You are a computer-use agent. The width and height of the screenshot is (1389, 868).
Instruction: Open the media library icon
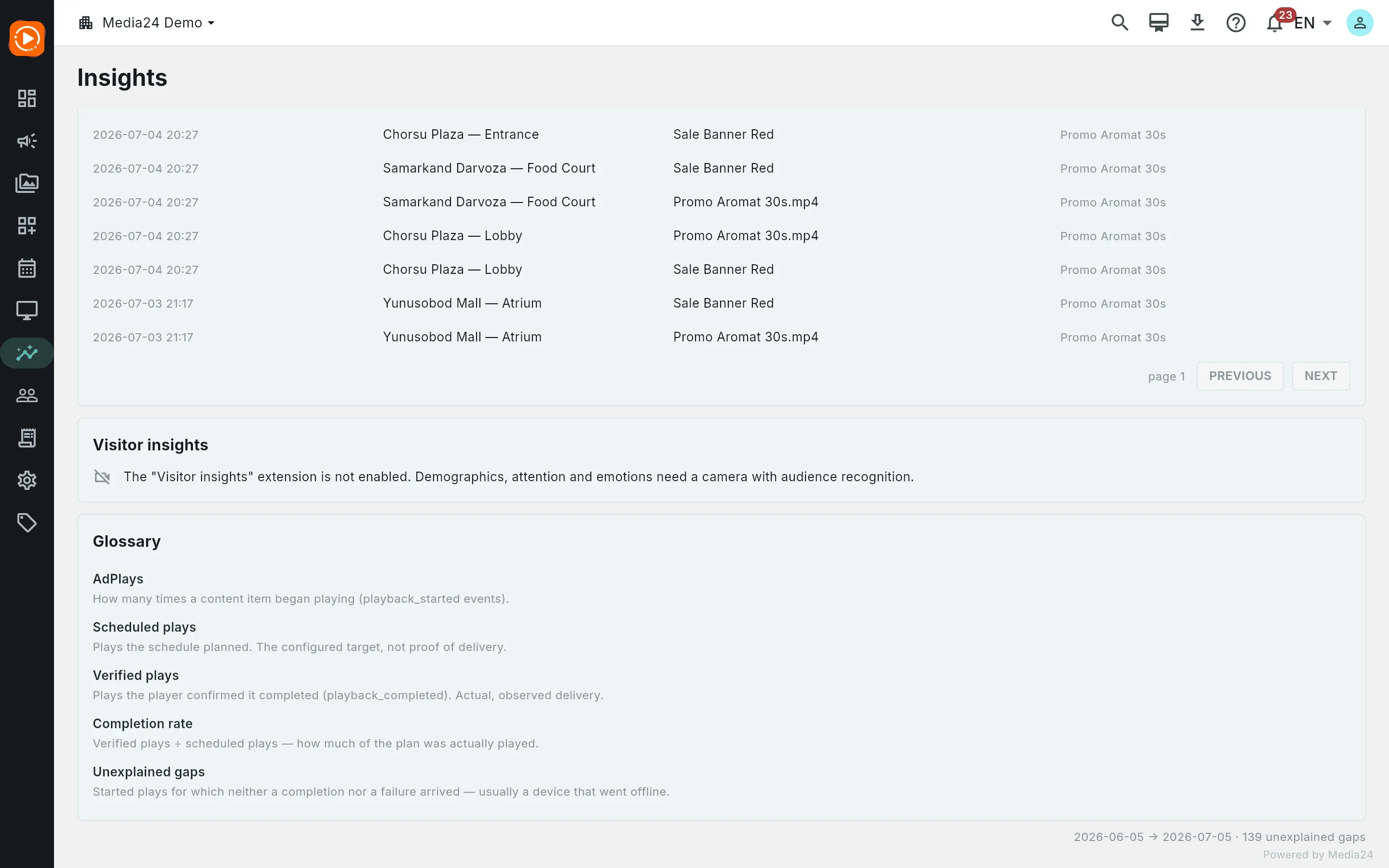(x=27, y=183)
